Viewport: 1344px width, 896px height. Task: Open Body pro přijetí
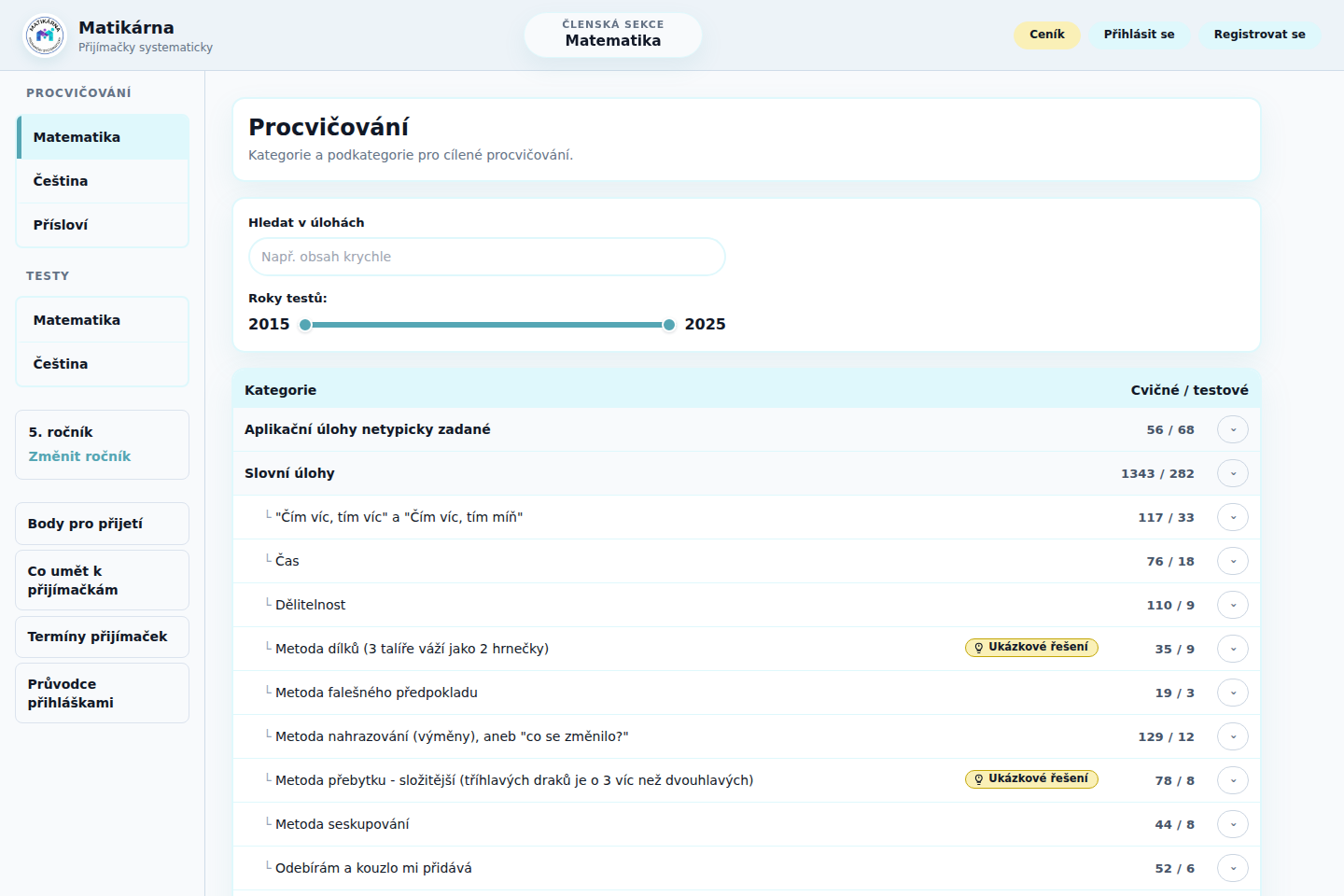(x=103, y=524)
